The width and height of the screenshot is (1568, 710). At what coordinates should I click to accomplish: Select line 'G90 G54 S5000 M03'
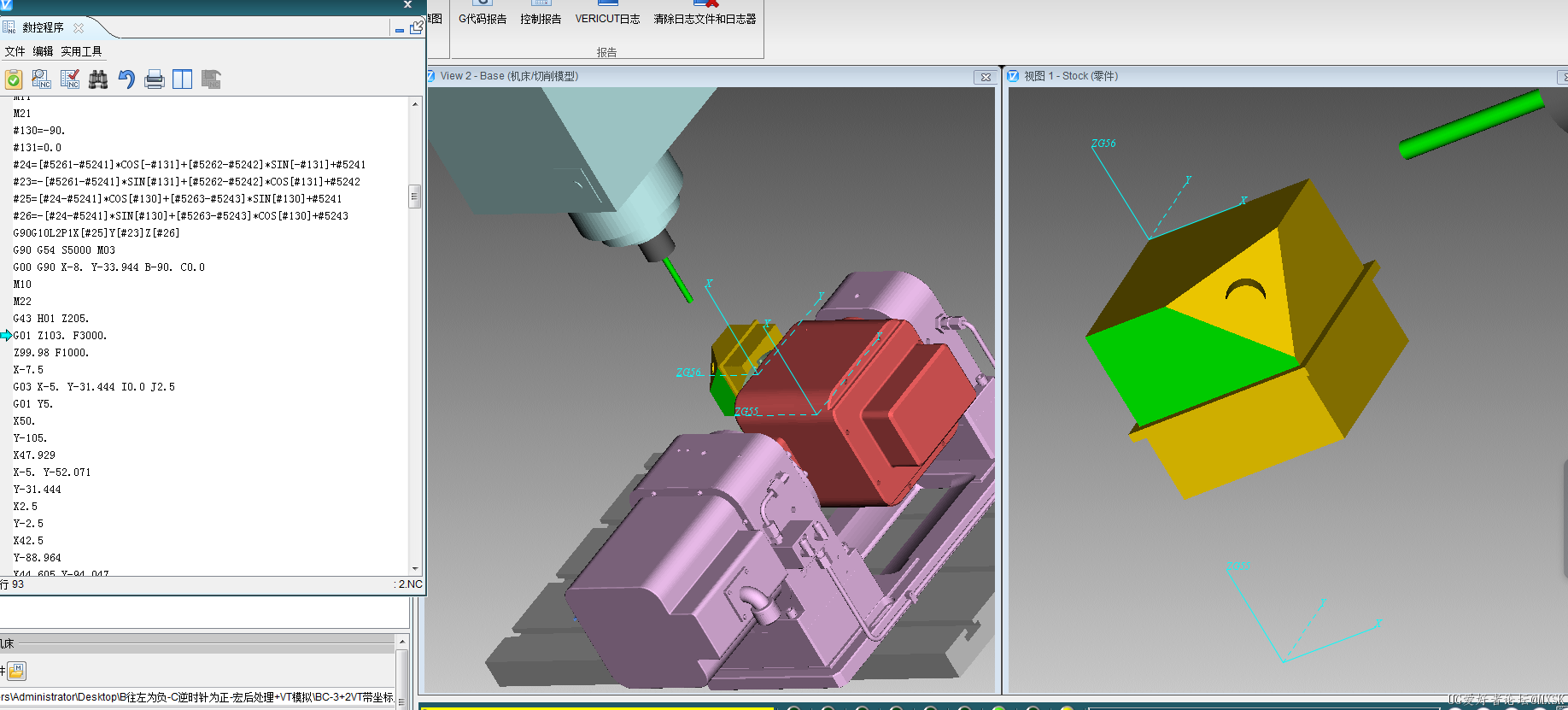click(x=64, y=250)
